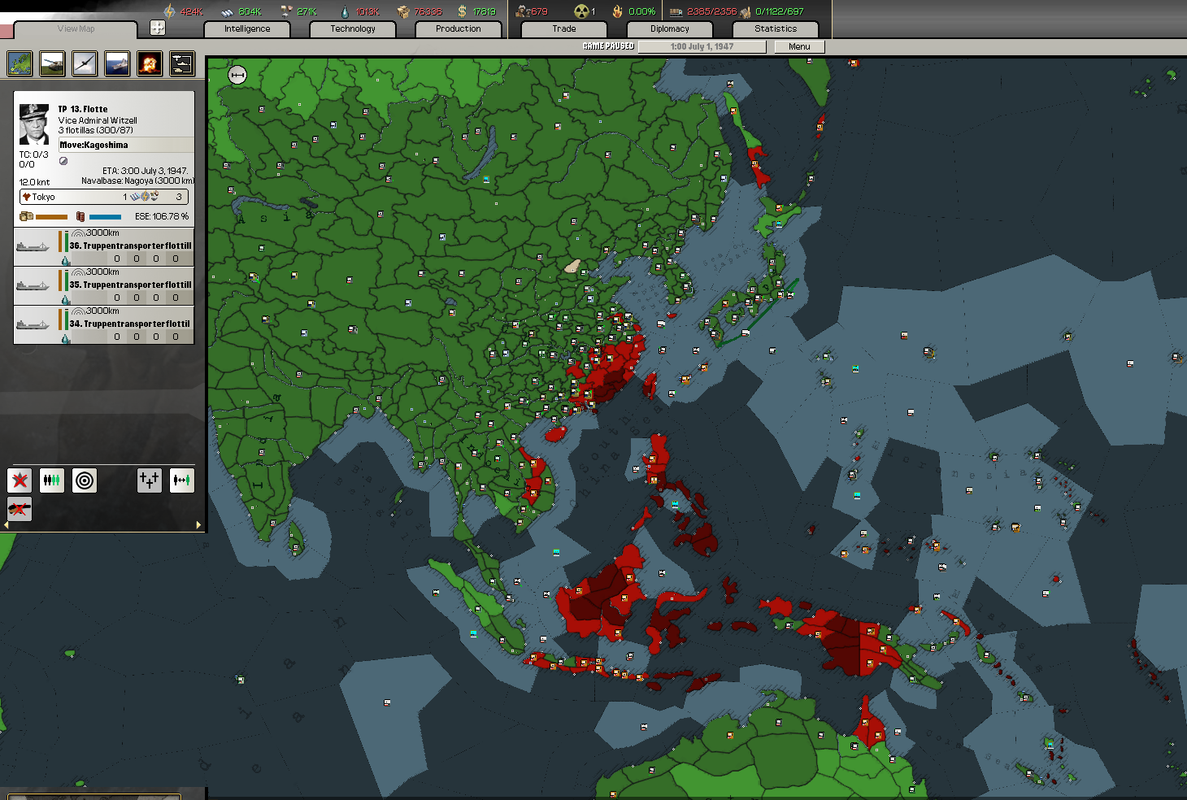Click the 3 flotillas (300/87) text

[95, 130]
